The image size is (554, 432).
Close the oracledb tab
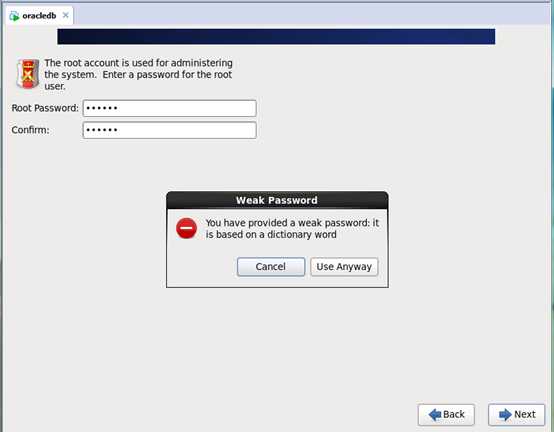65,15
